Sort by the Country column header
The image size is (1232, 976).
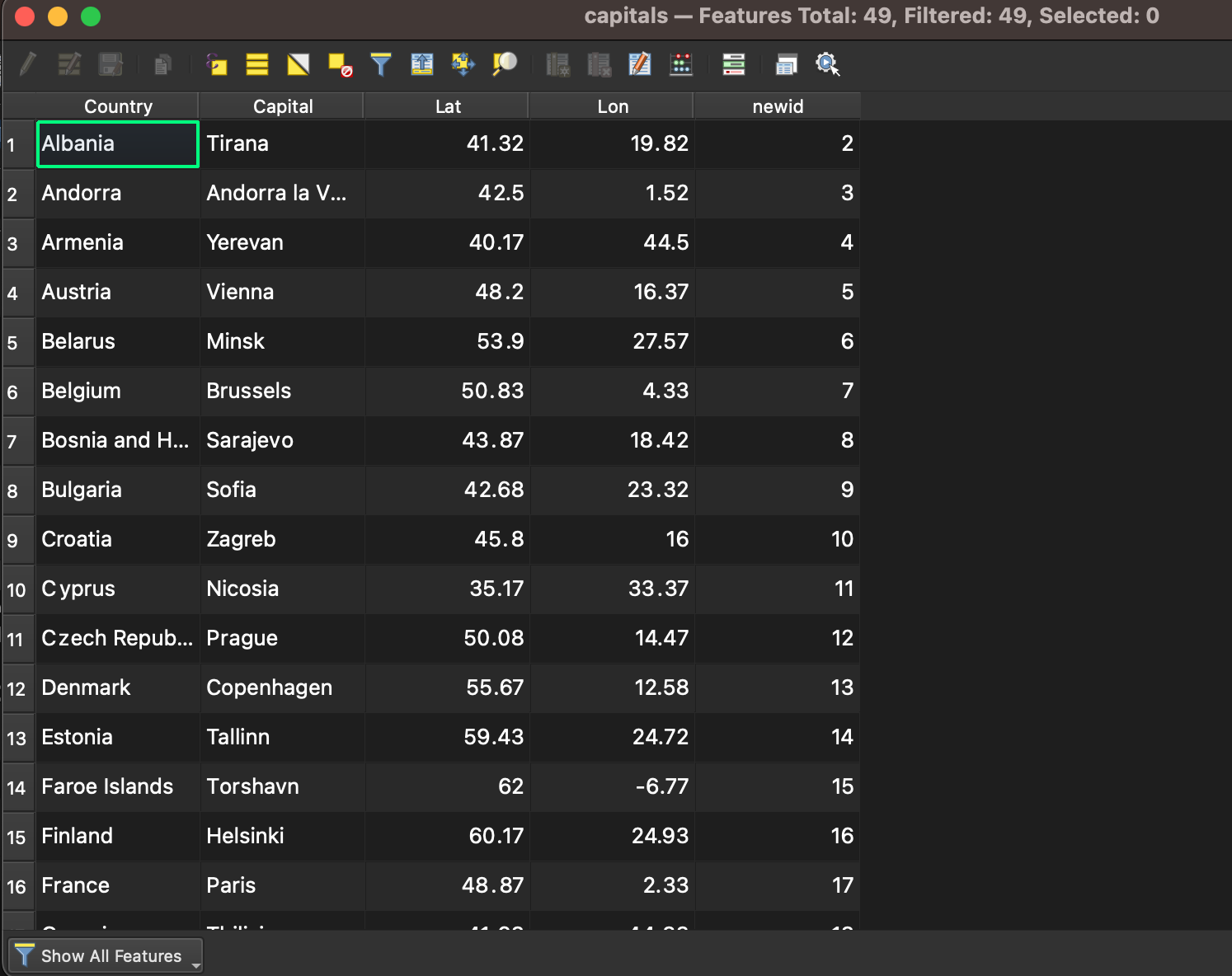[x=118, y=106]
